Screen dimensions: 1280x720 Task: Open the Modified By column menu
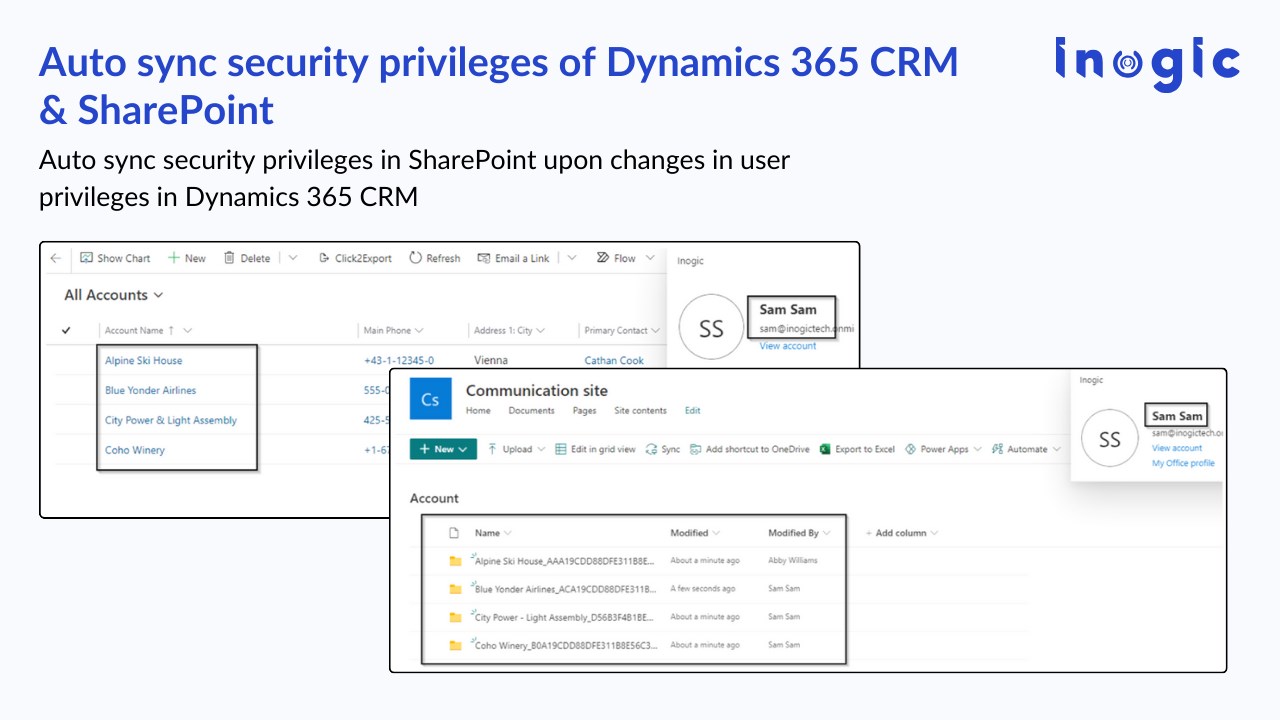[800, 533]
